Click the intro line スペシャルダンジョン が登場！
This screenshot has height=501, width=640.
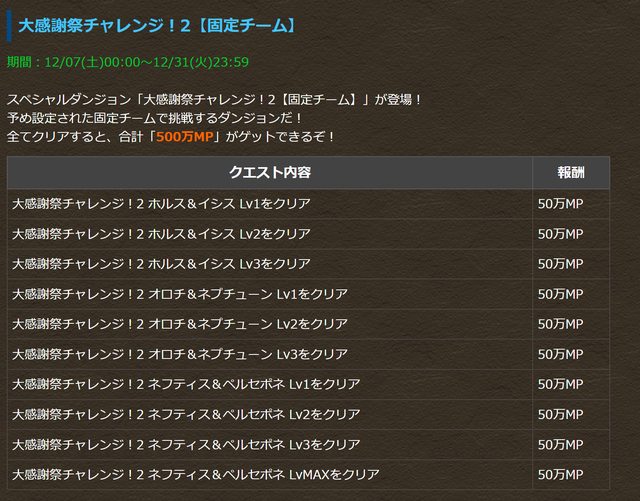215,100
